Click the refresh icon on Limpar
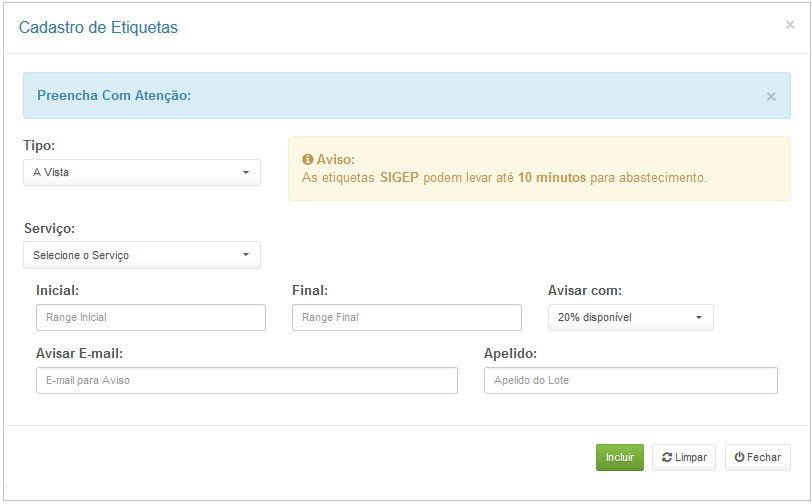812x504 pixels. point(666,457)
